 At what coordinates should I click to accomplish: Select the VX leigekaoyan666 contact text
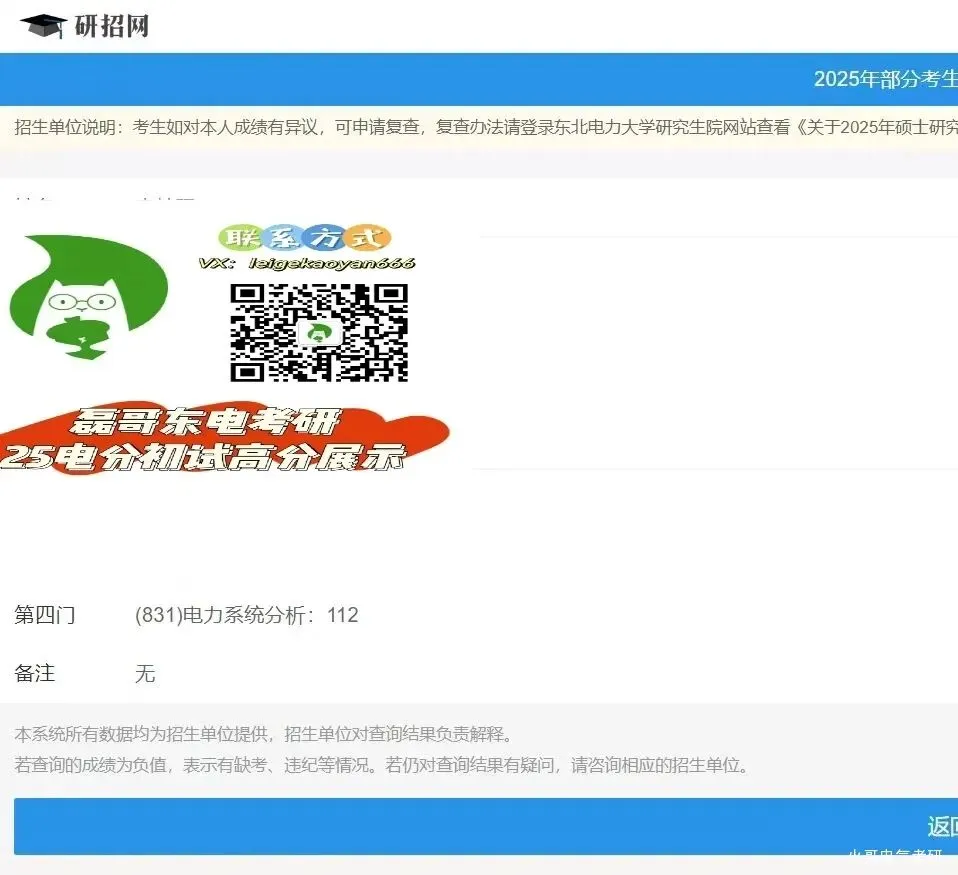(x=307, y=263)
